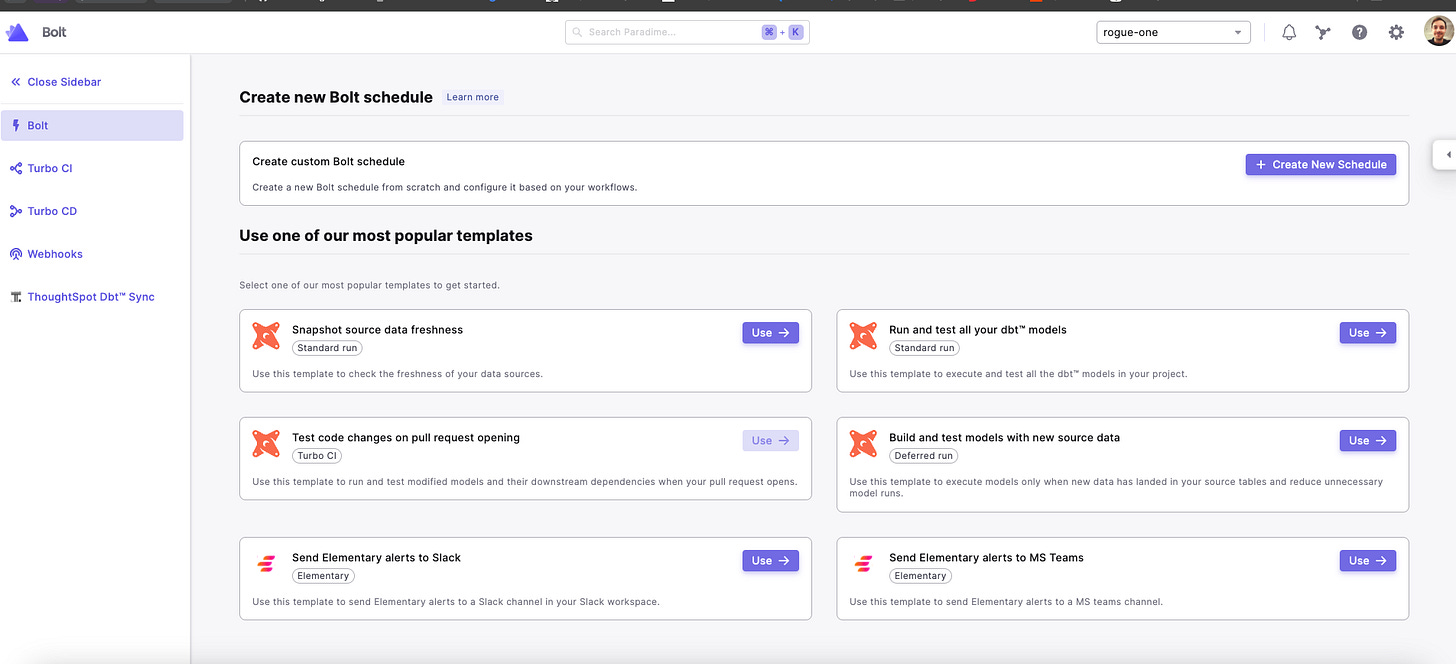Click Send Elementary alerts to Slack title

[x=376, y=558]
